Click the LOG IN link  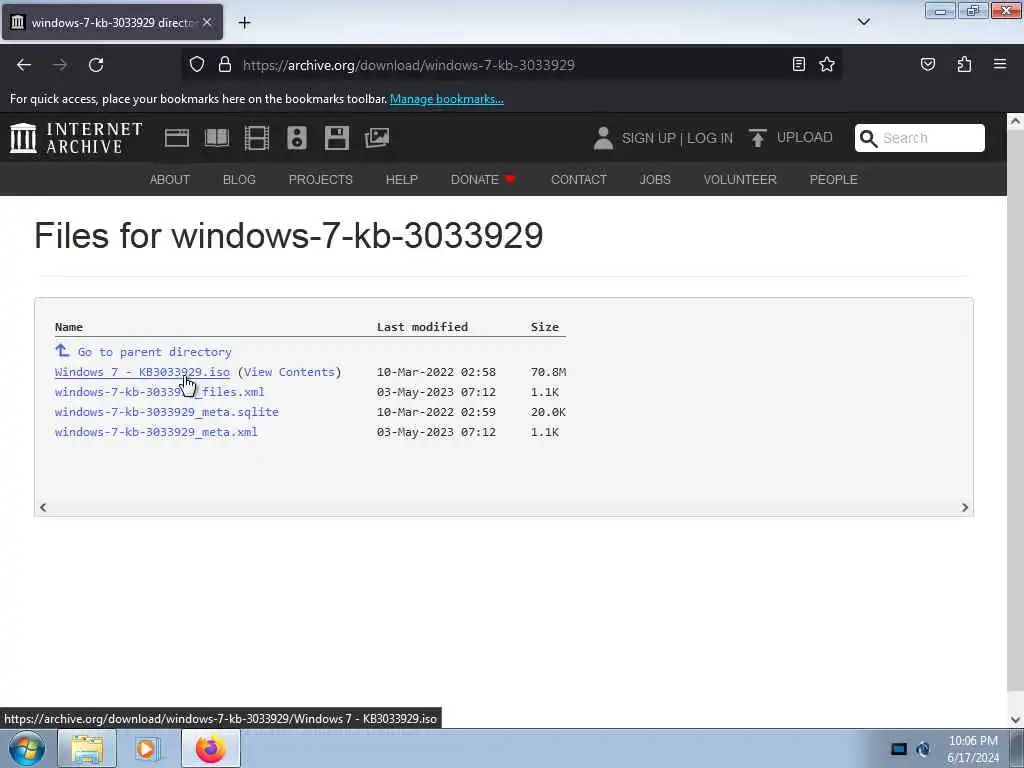click(x=710, y=138)
